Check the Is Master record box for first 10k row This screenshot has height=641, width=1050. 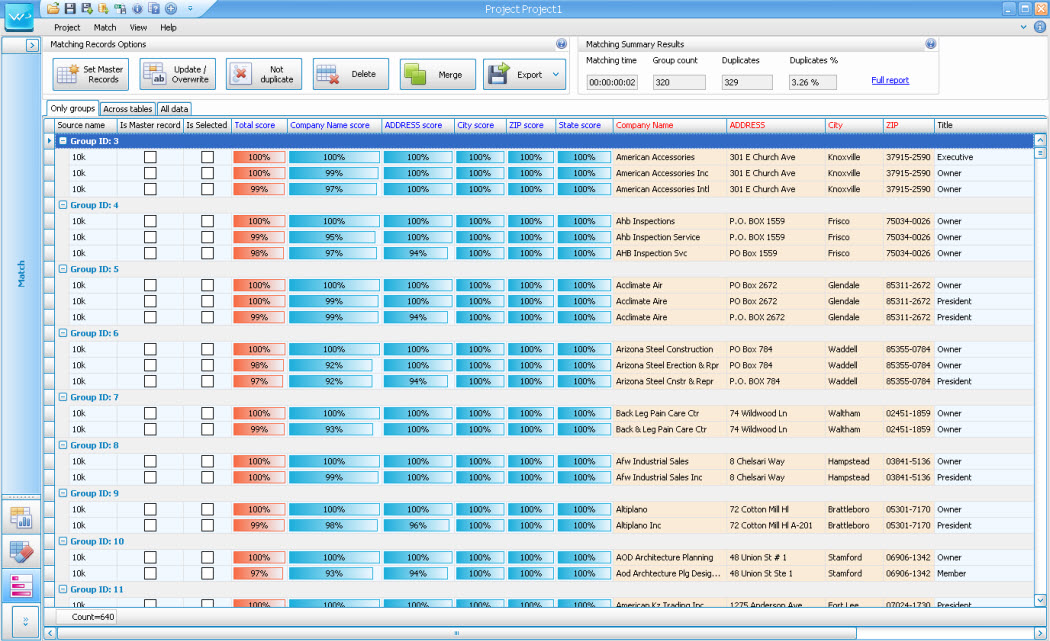tap(150, 157)
